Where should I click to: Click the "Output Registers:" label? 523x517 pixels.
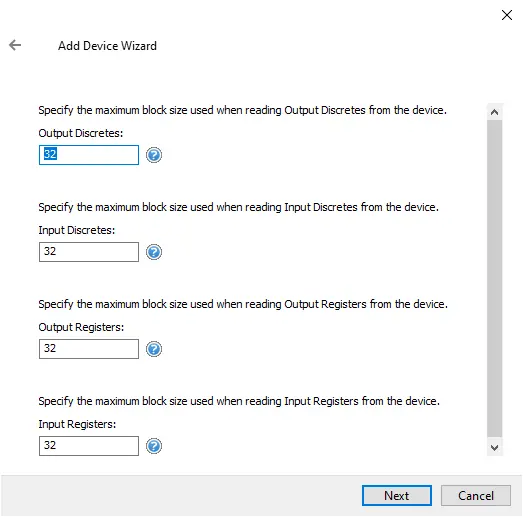coord(81,327)
